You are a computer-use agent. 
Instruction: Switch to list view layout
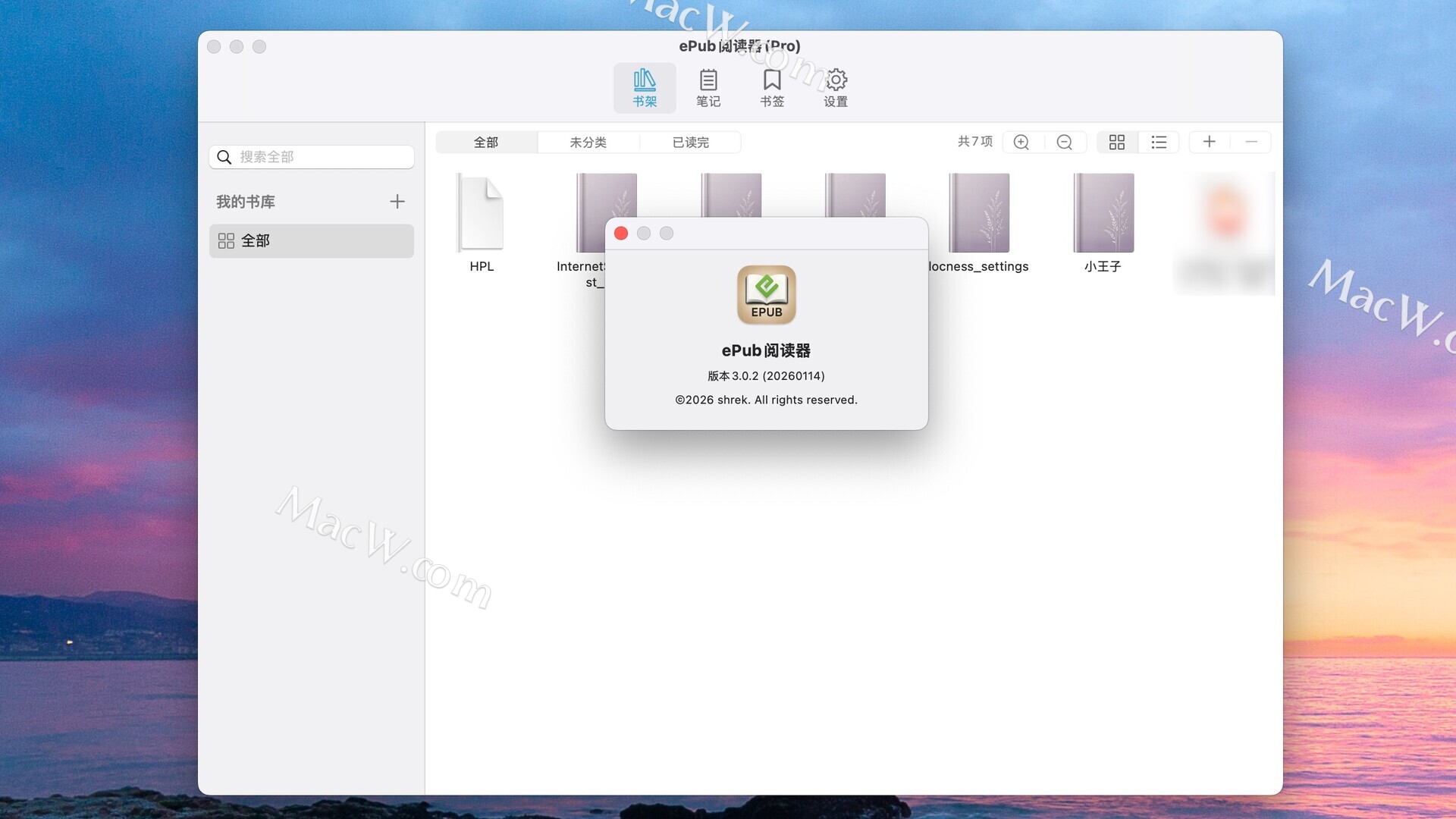click(x=1159, y=143)
